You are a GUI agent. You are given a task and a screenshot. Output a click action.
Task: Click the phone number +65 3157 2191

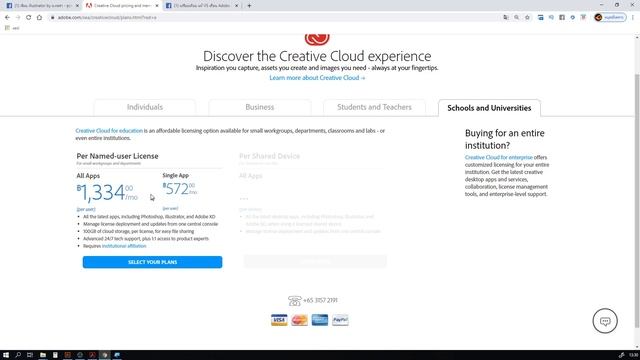320,300
